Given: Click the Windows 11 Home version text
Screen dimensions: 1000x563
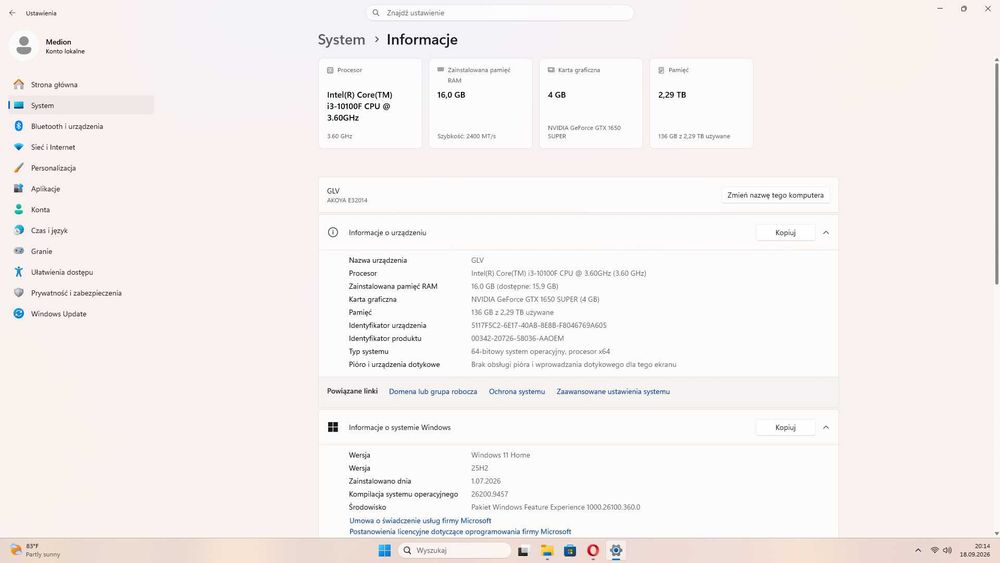Looking at the screenshot, I should (501, 455).
